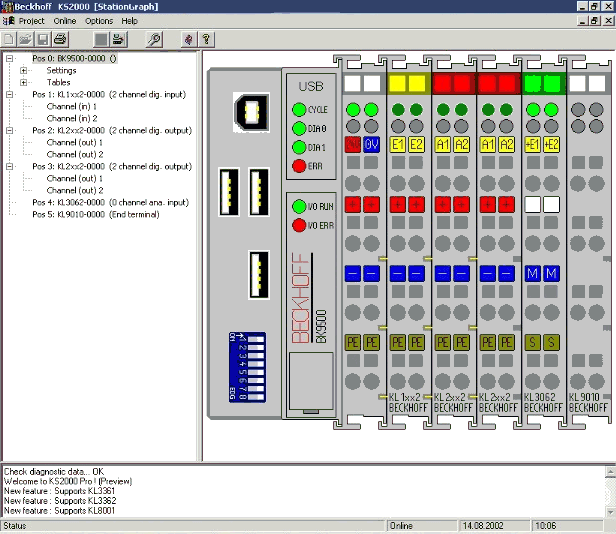Collapse the Pos 1 KL1xx2 node
This screenshot has height=534, width=616.
click(9, 95)
